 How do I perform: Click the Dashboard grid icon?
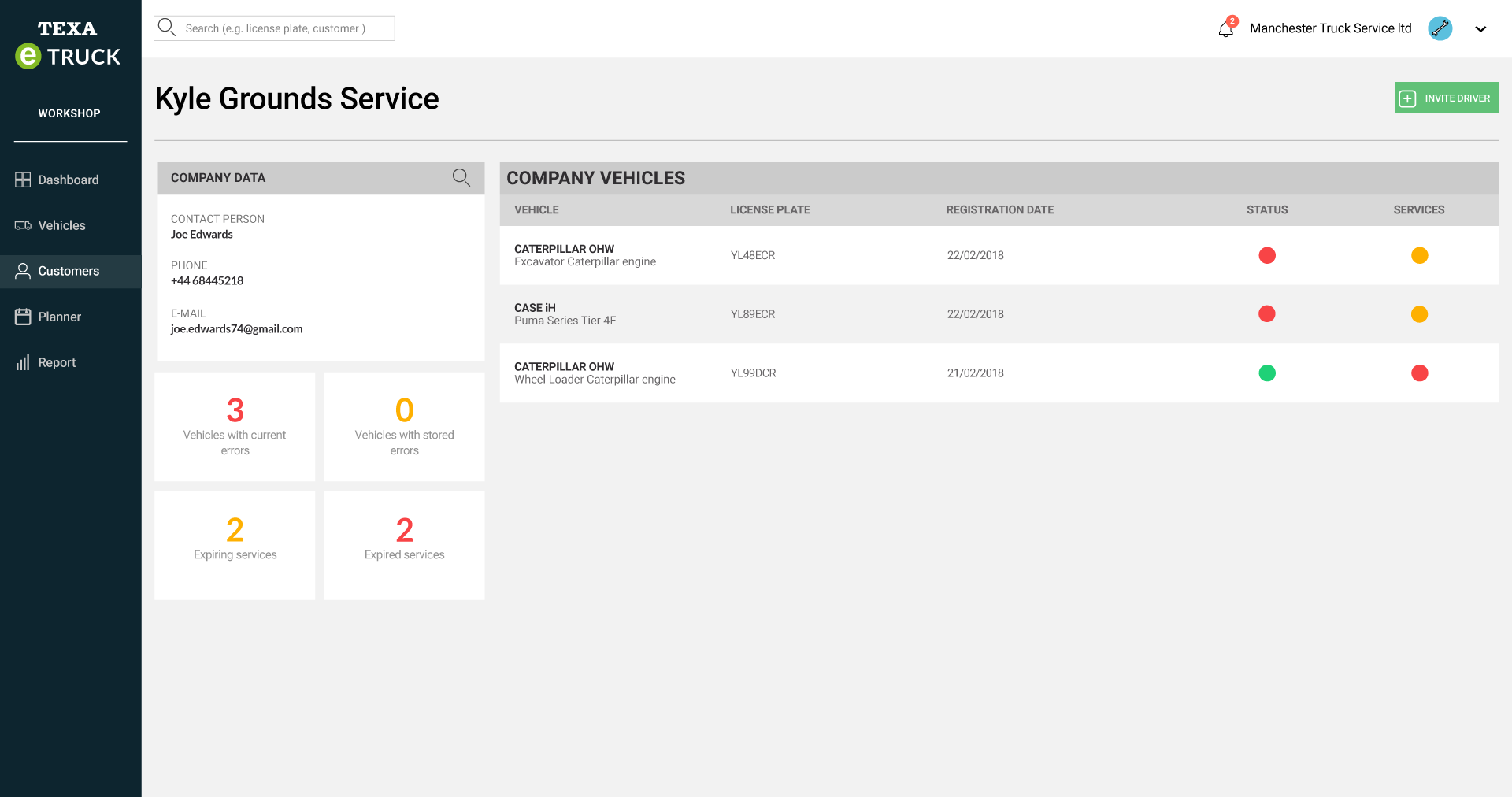23,180
